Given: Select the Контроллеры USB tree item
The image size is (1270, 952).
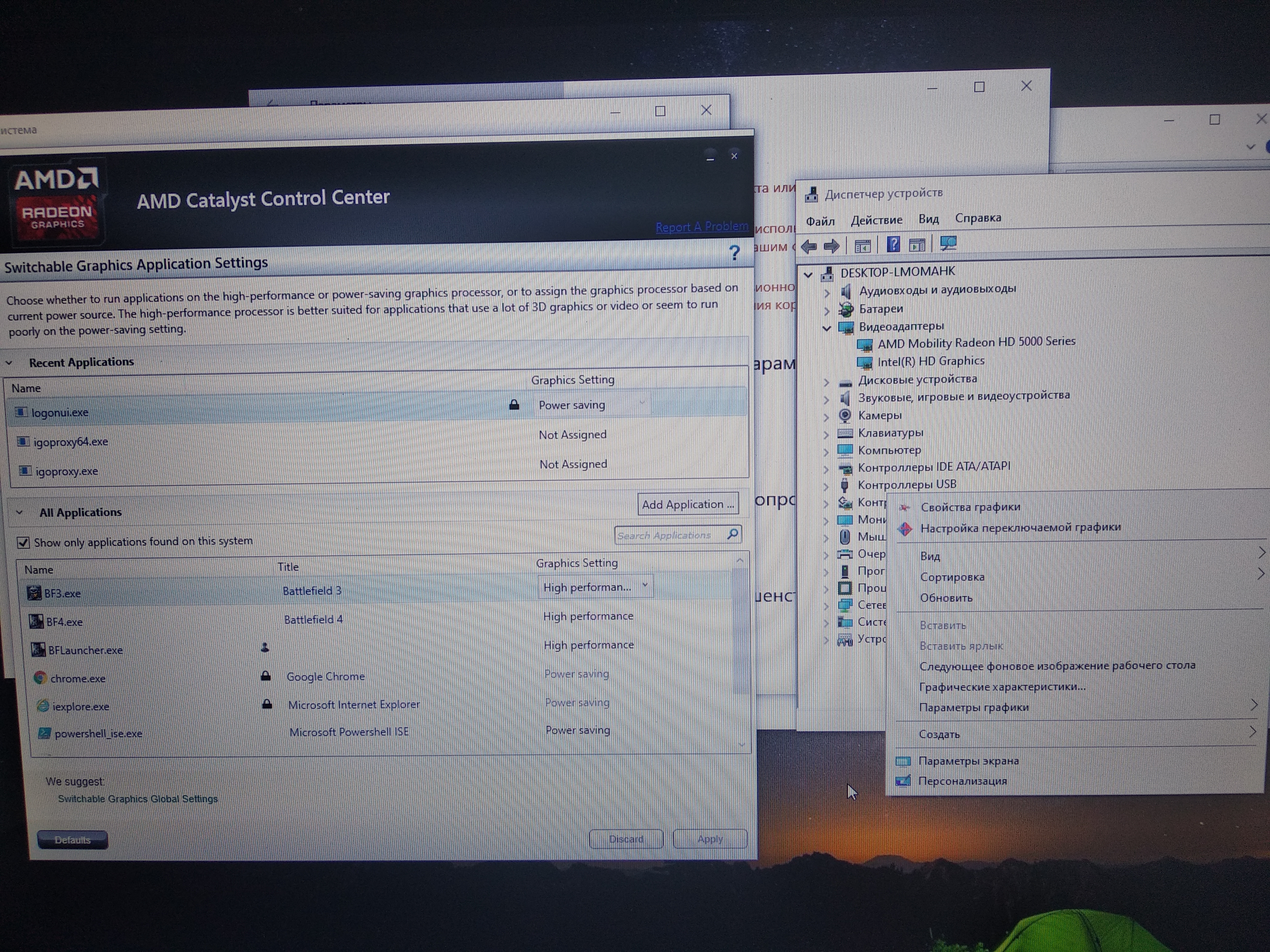Looking at the screenshot, I should coord(906,485).
